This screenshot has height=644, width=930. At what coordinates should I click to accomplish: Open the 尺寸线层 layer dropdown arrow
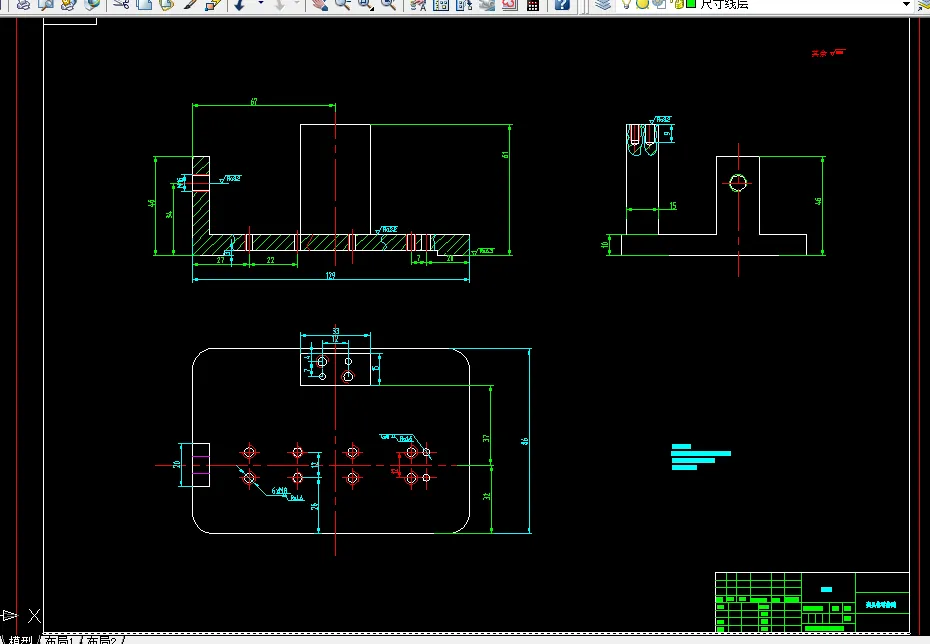pos(906,4)
